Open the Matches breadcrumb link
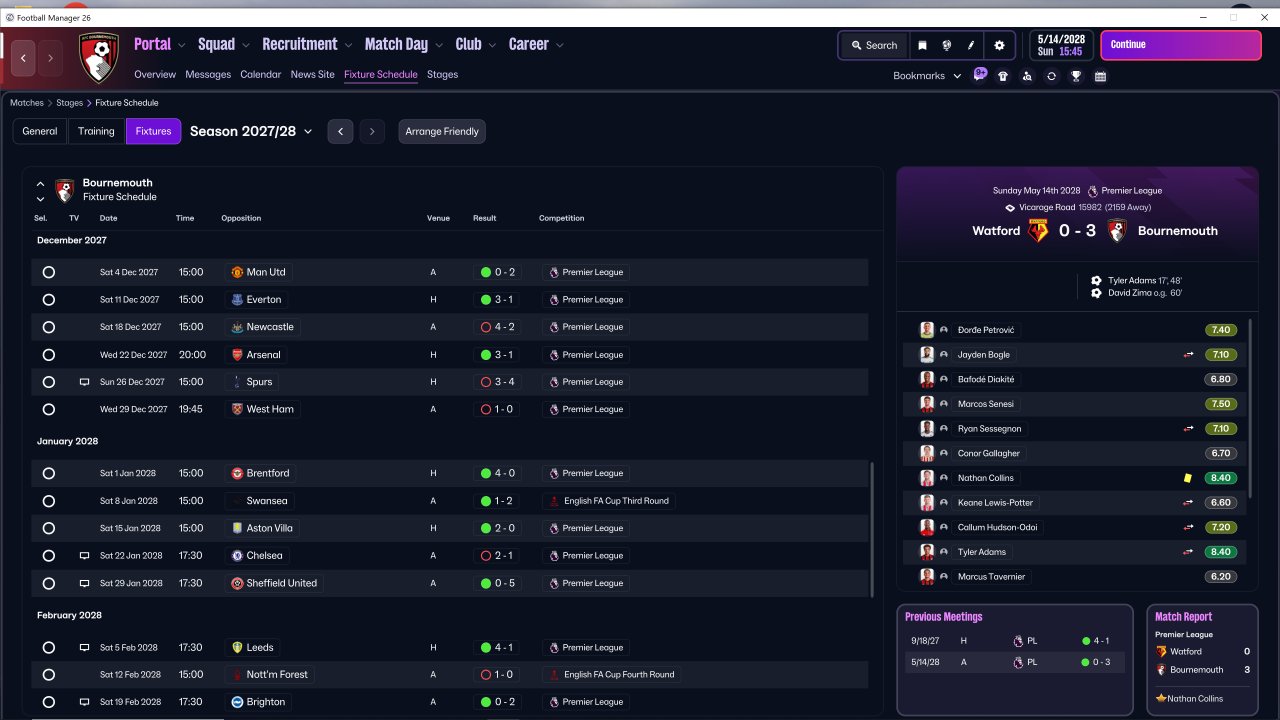The image size is (1280, 720). click(x=27, y=103)
